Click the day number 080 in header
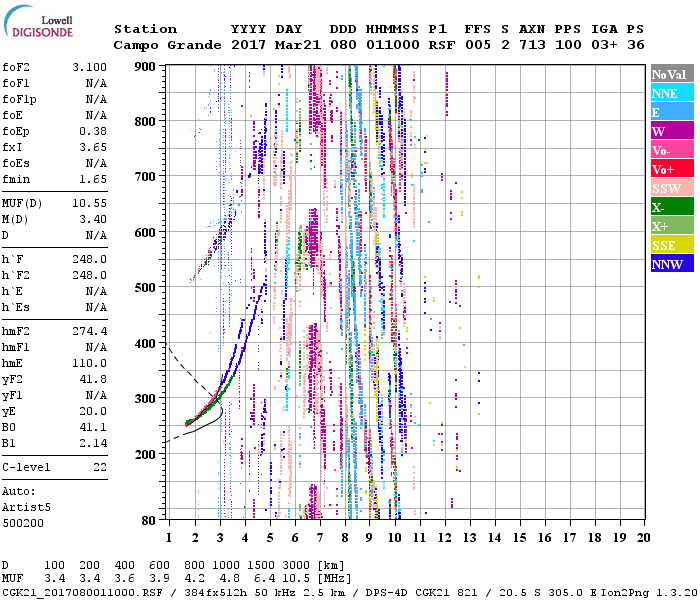This screenshot has width=700, height=600. (343, 45)
